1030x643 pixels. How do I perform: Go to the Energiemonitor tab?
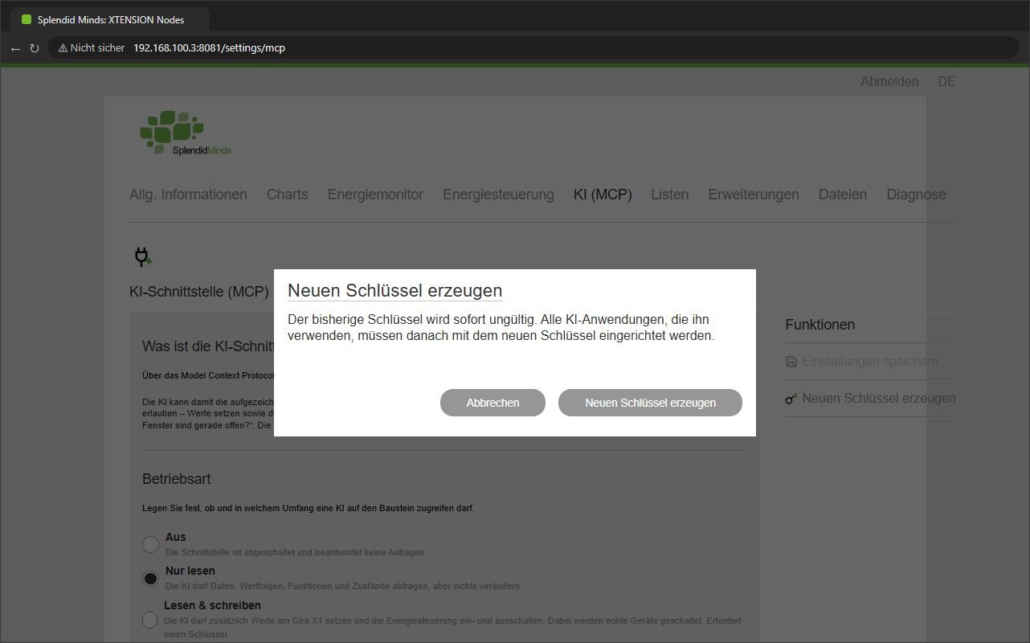(375, 194)
